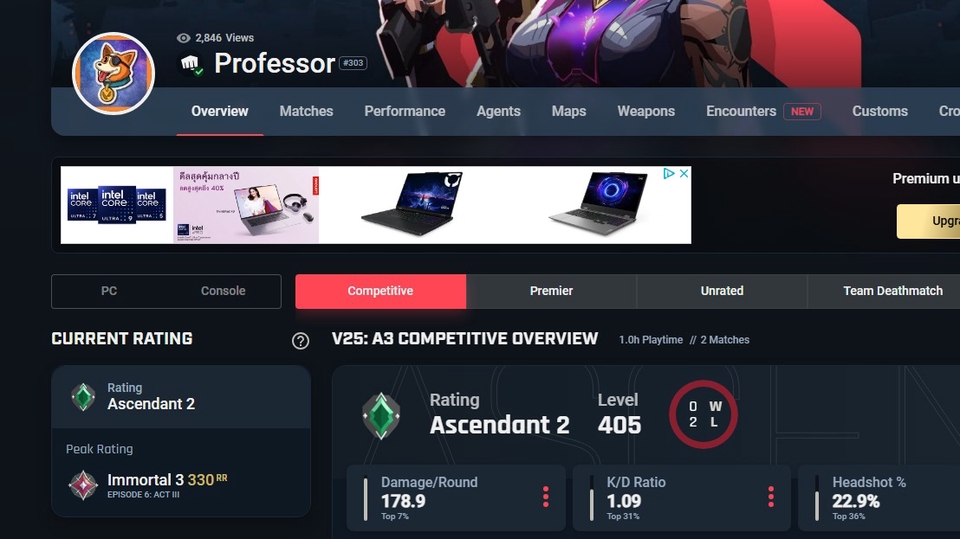Open the K/D Ratio three-dot menu
The width and height of the screenshot is (960, 539).
click(x=771, y=497)
